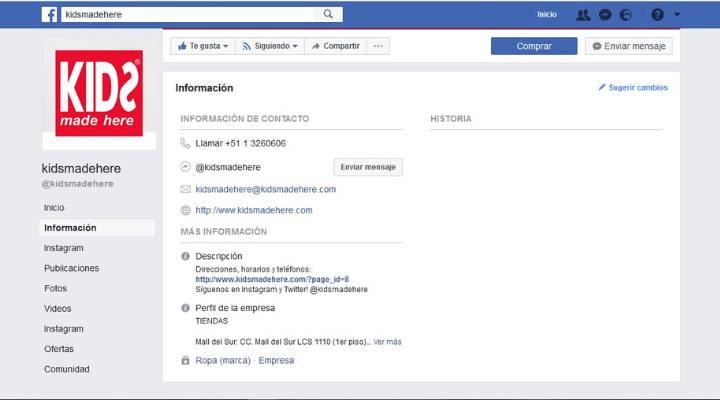Viewport: 720px width, 400px height.
Task: Select Ofertas in the page sidebar
Action: pos(59,349)
